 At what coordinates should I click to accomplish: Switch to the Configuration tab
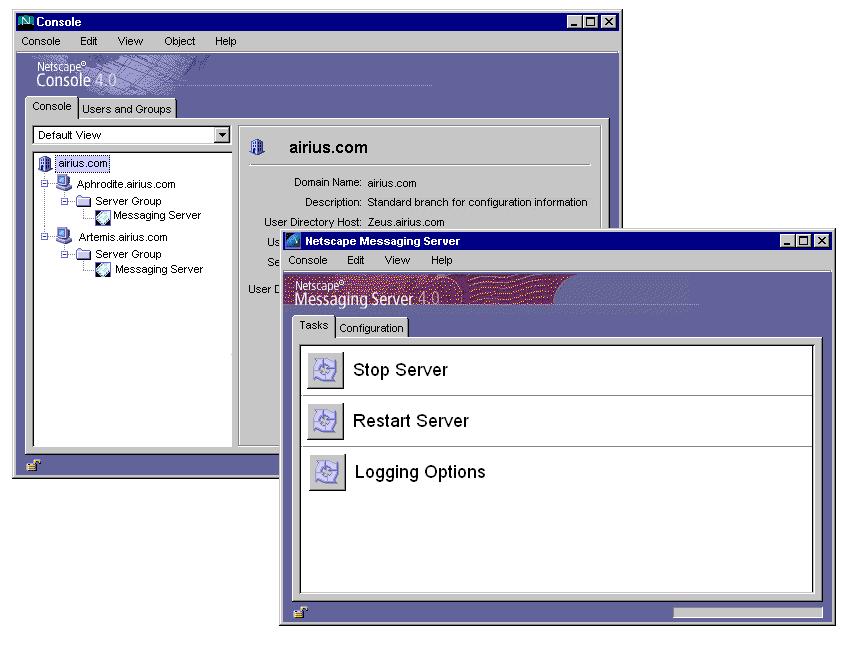[371, 328]
